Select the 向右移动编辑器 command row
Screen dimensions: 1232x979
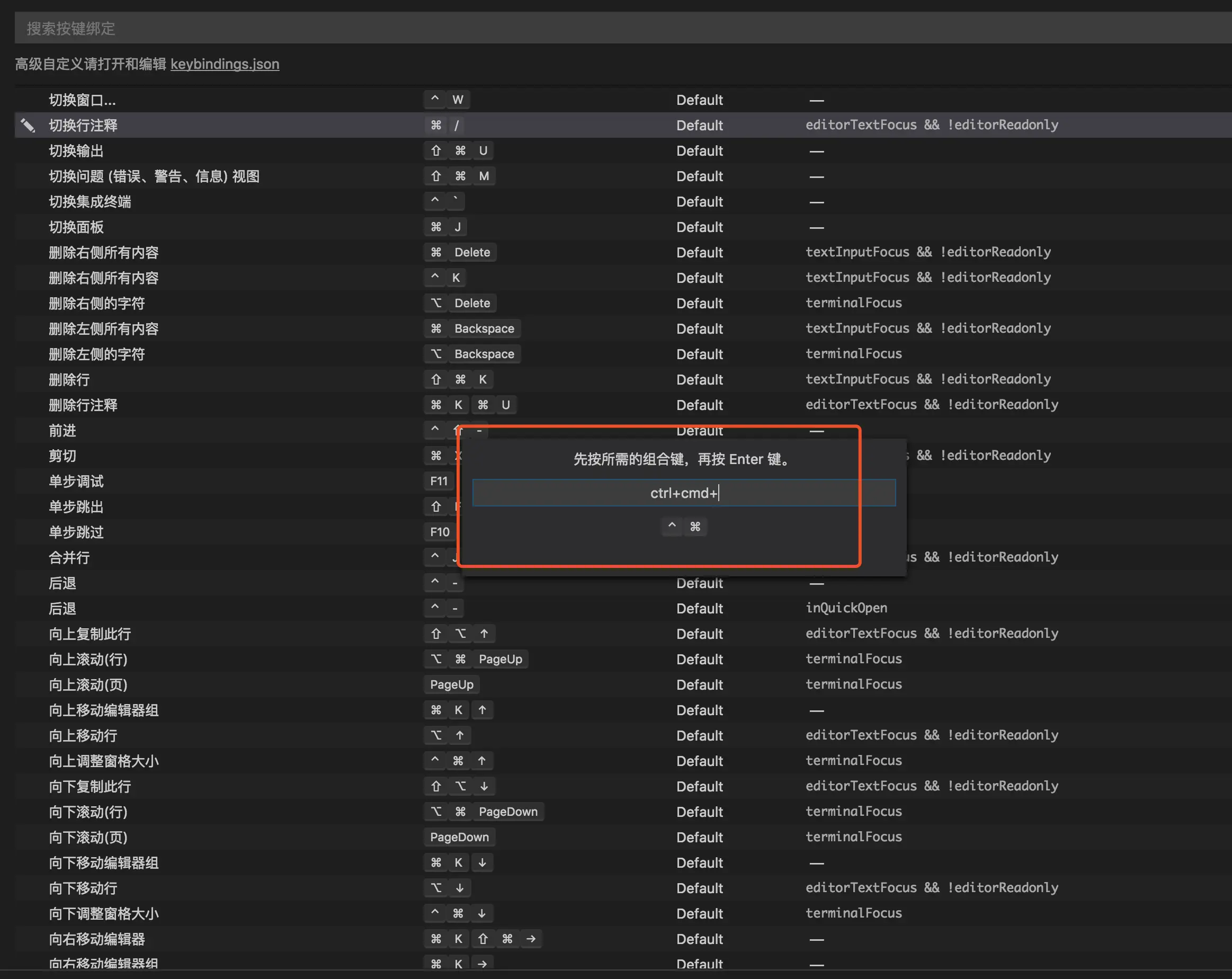coord(96,939)
